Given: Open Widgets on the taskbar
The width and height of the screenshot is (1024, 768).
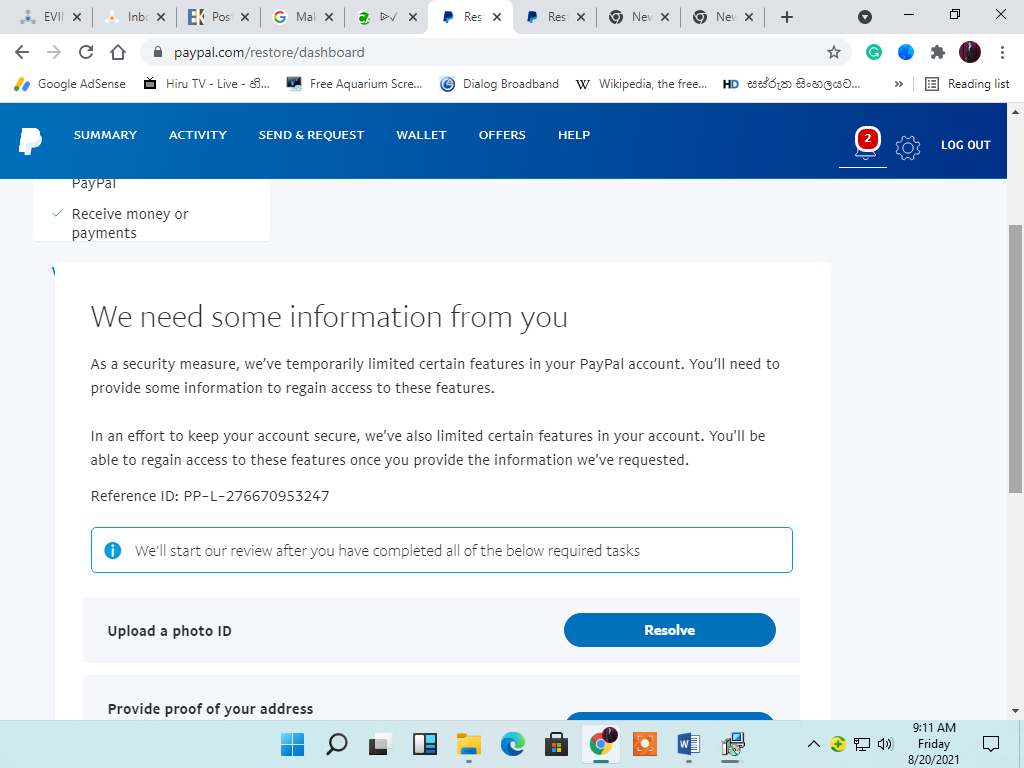Looking at the screenshot, I should [424, 744].
